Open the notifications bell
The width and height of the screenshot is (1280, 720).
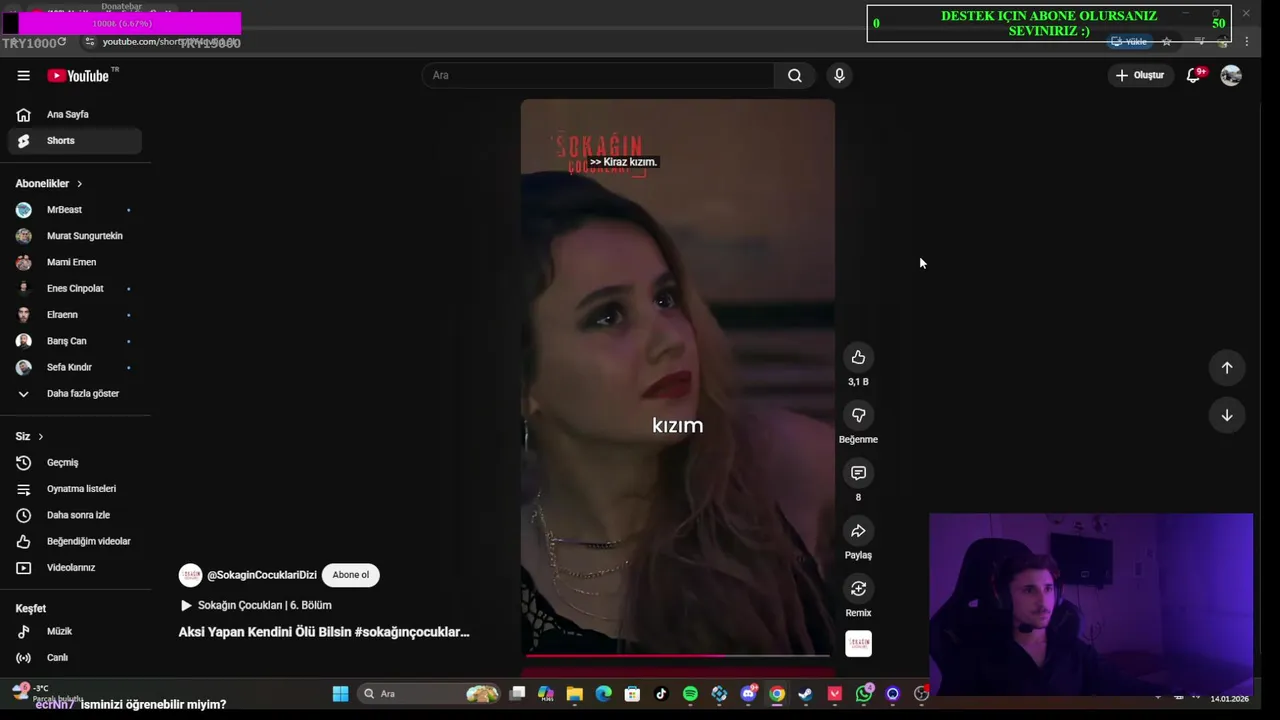(1193, 75)
